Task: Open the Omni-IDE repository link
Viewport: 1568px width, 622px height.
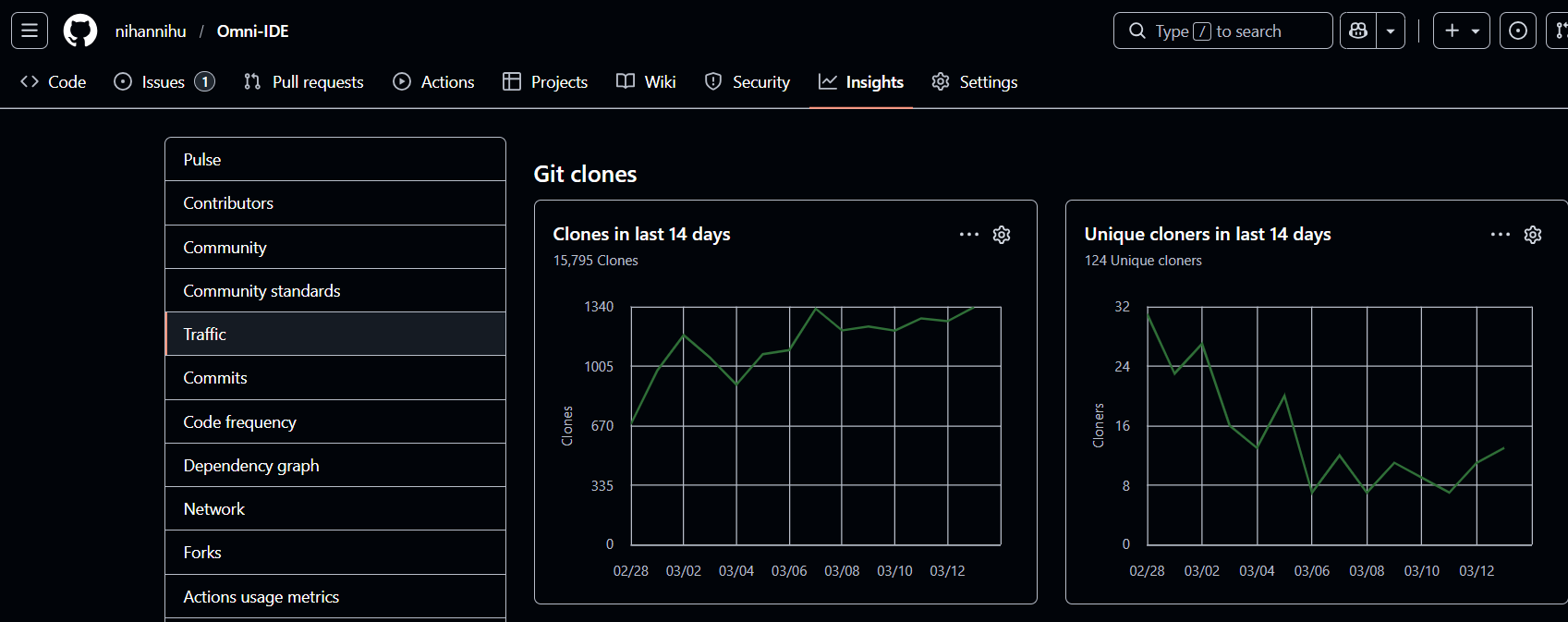Action: tap(253, 31)
